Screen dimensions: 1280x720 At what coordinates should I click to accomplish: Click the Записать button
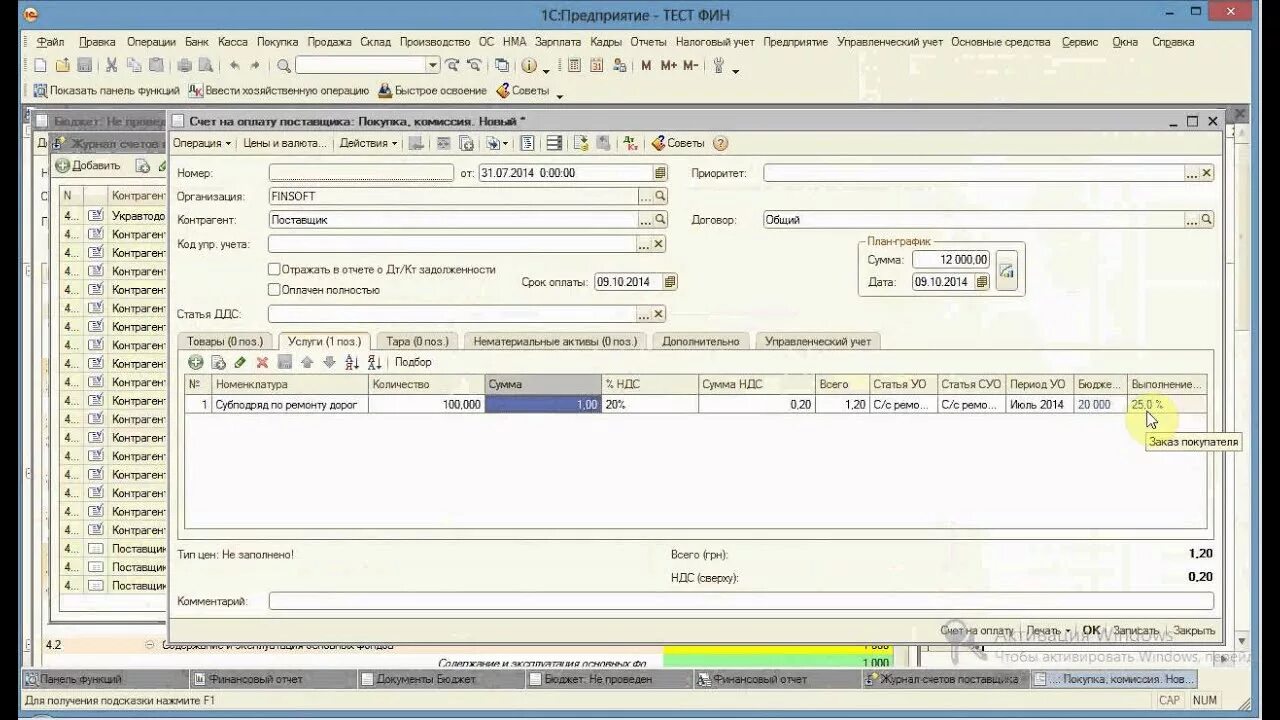point(1136,631)
